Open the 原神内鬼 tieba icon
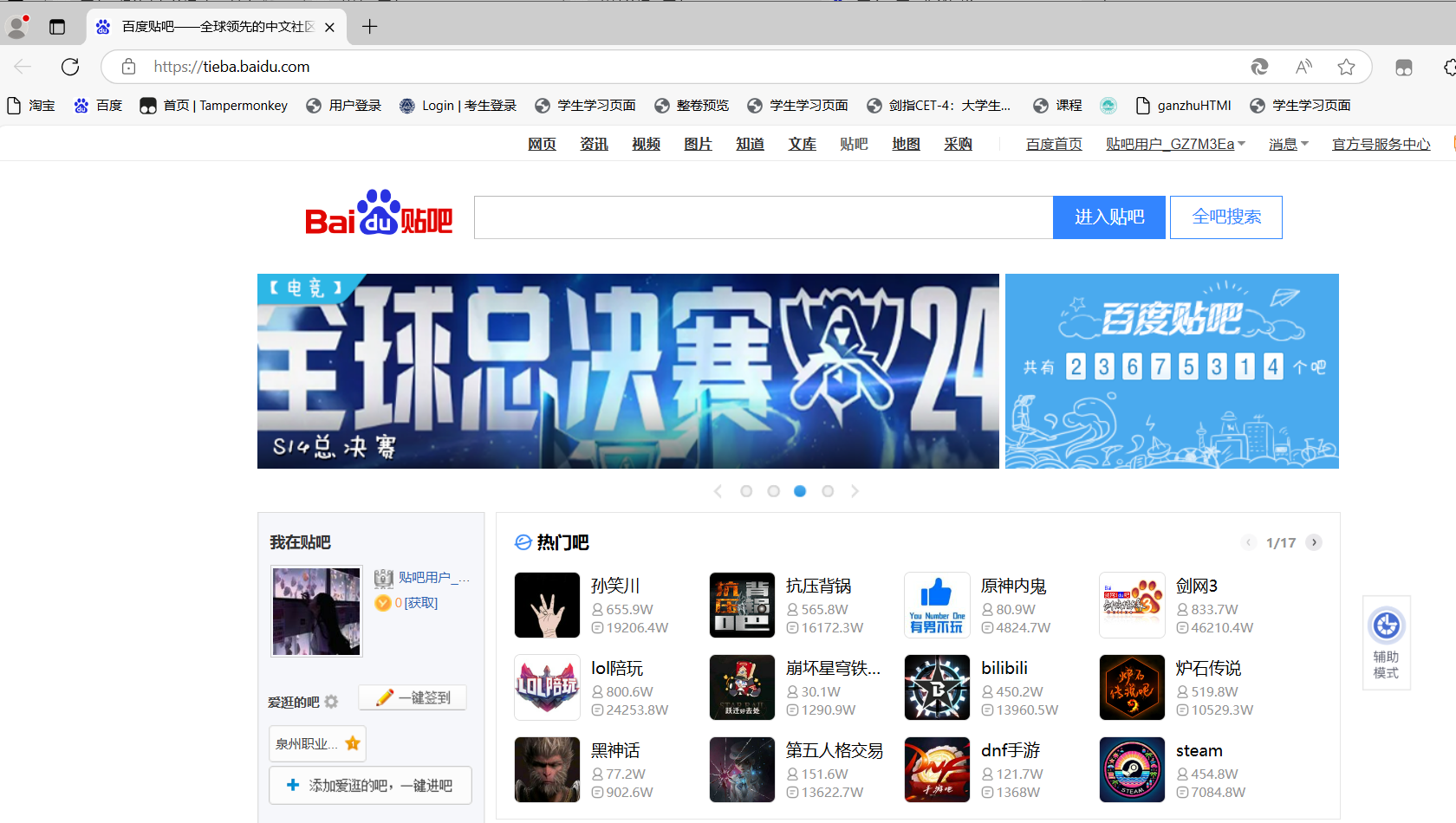The width and height of the screenshot is (1456, 823). 937,605
